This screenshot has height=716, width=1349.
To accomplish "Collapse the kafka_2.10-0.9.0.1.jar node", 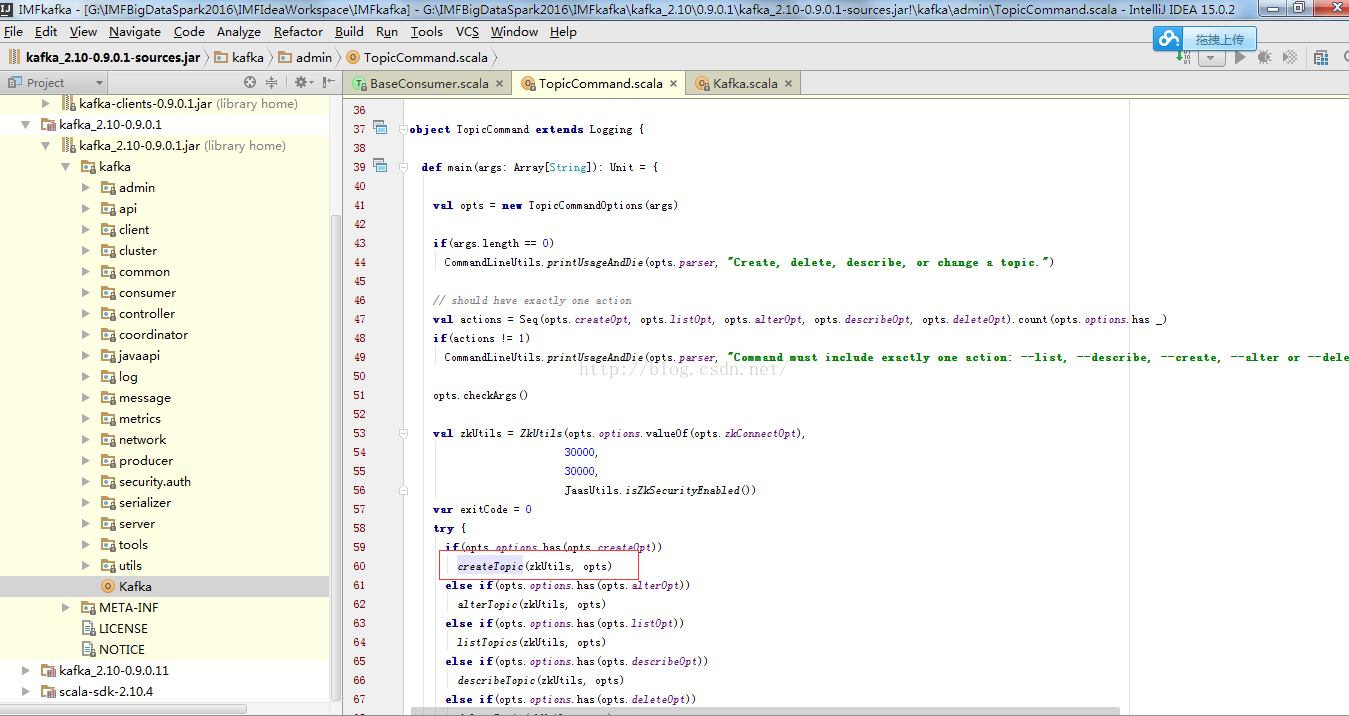I will (46, 145).
